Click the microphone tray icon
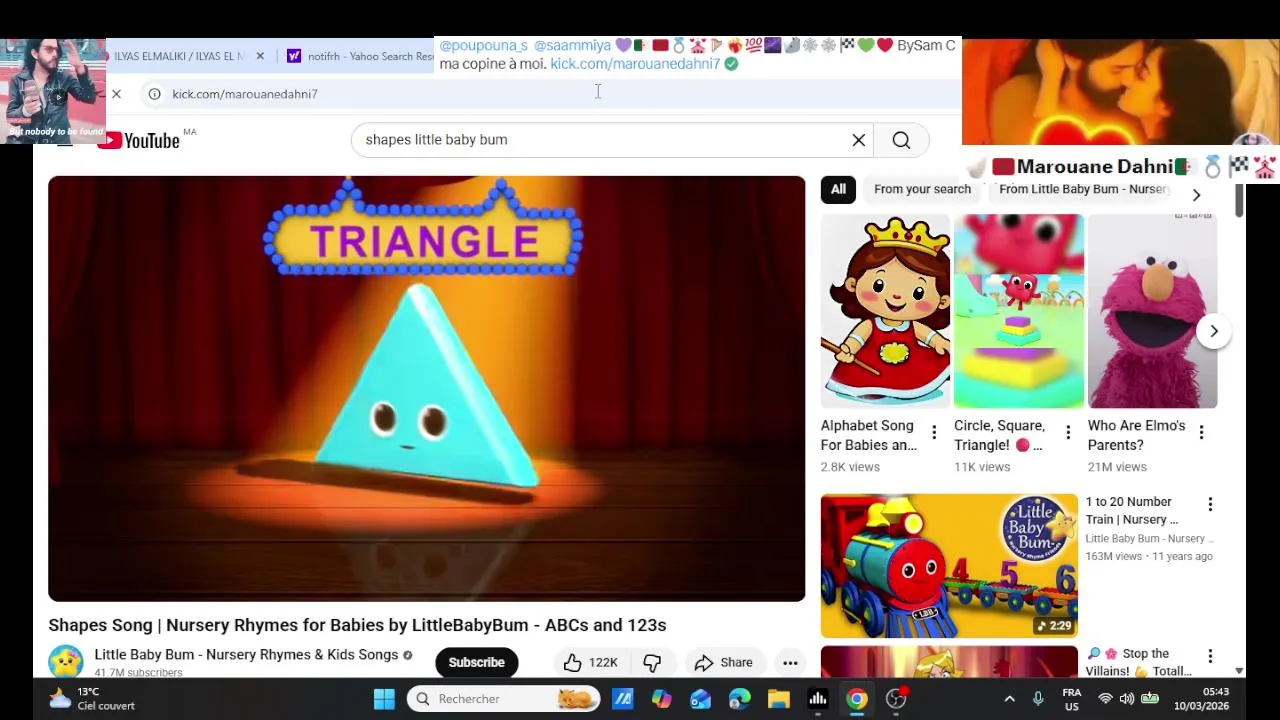The width and height of the screenshot is (1280, 720). (x=1038, y=699)
